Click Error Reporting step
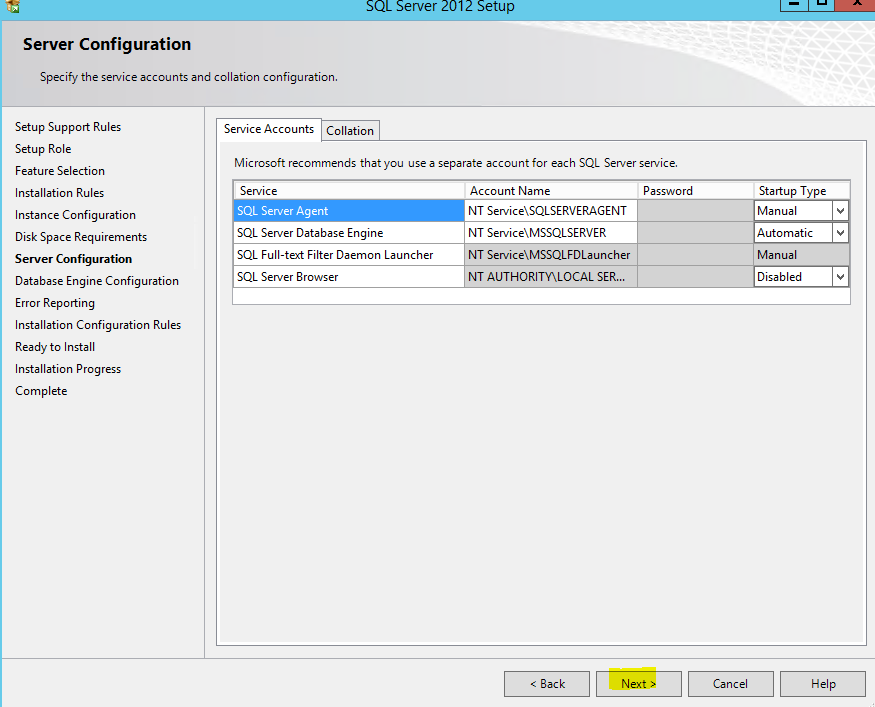The height and width of the screenshot is (707, 875). pyautogui.click(x=55, y=303)
